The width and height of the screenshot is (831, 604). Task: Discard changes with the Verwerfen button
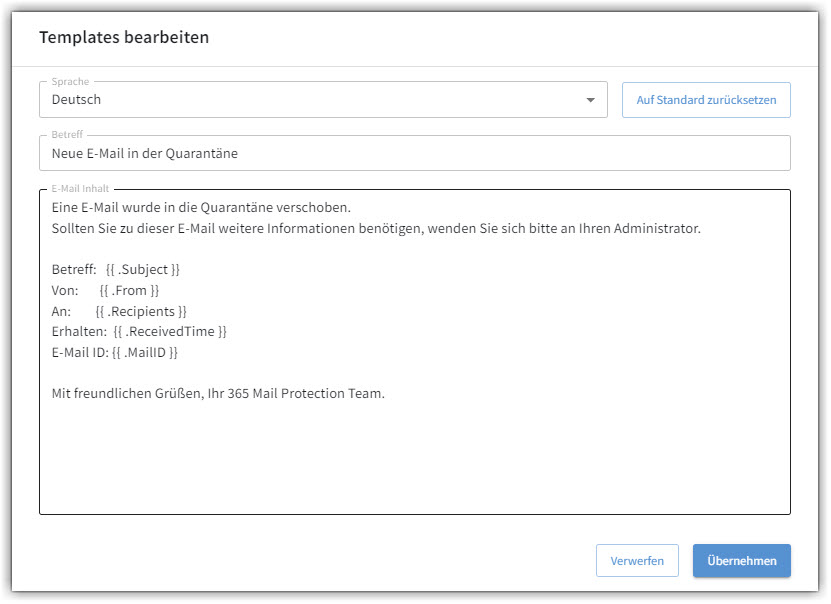coord(637,561)
